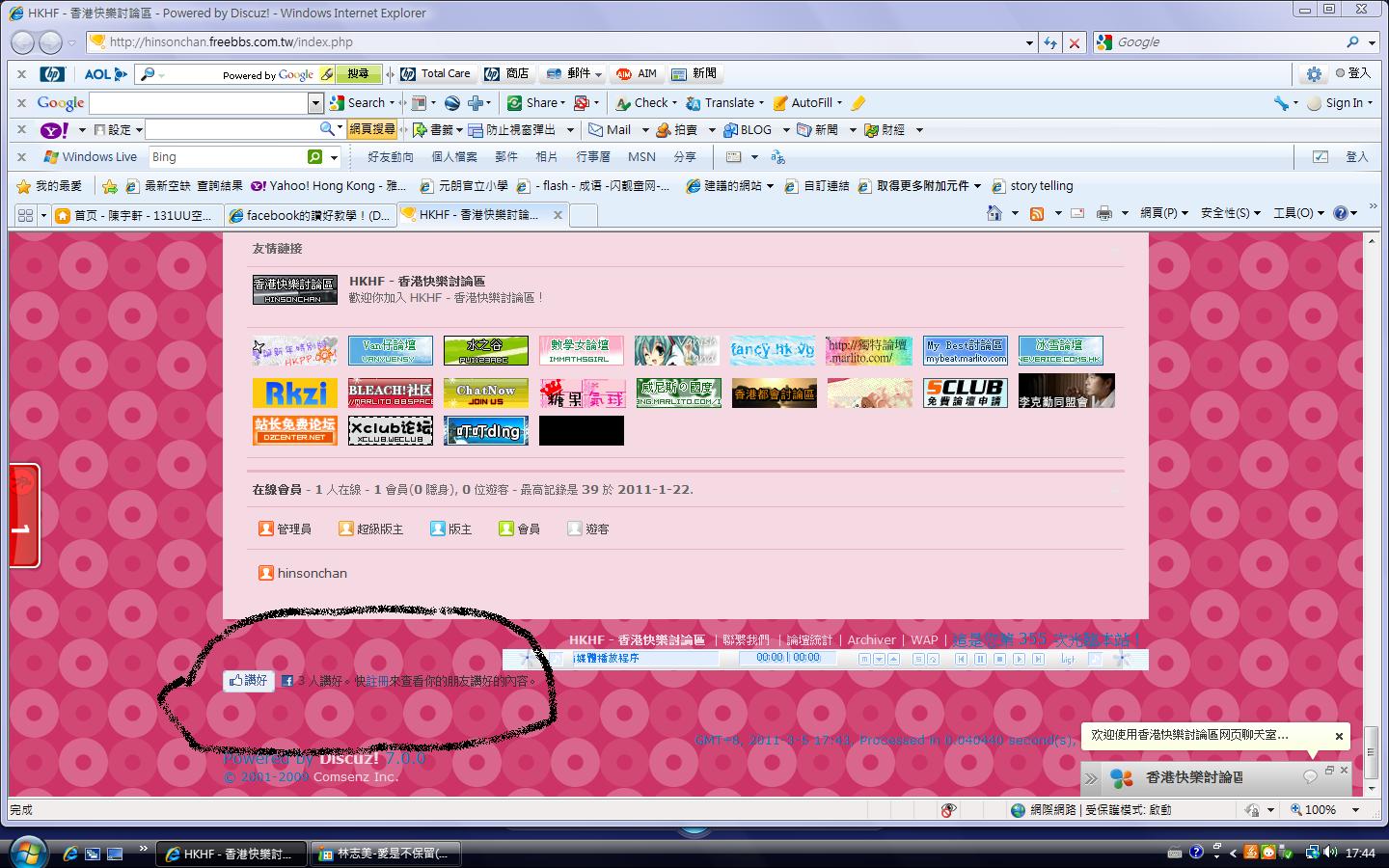Expand the 工具(O) tools dropdown

point(1297,213)
